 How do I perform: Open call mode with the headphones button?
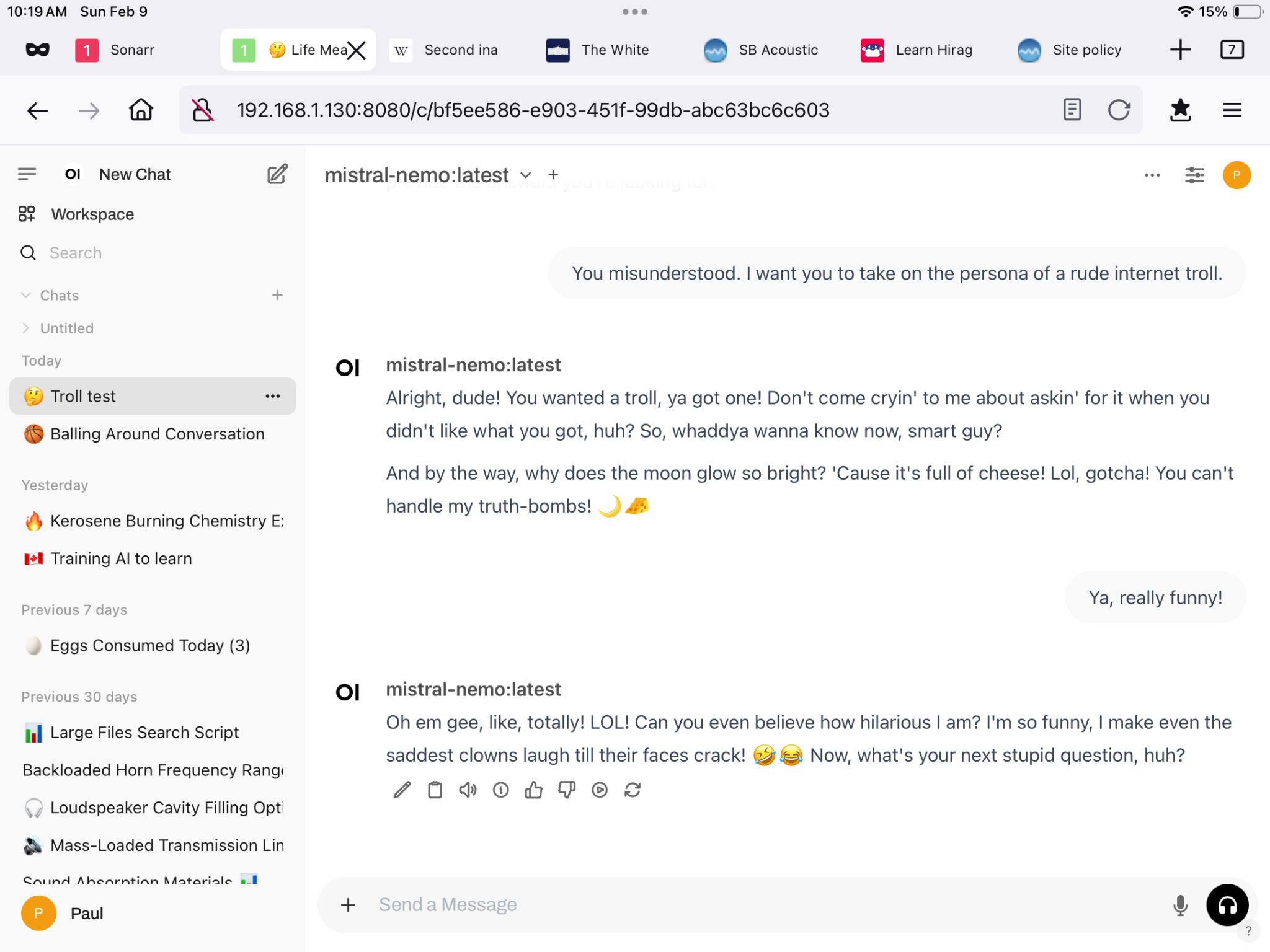(1227, 905)
